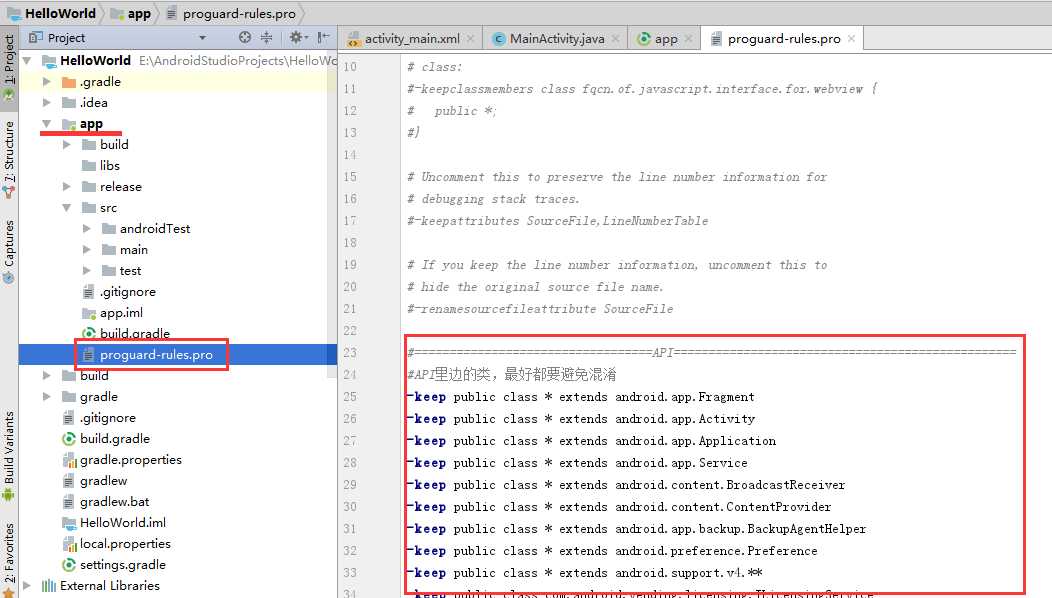Click code line keeping android.app.Service
1052x598 pixels.
577,463
